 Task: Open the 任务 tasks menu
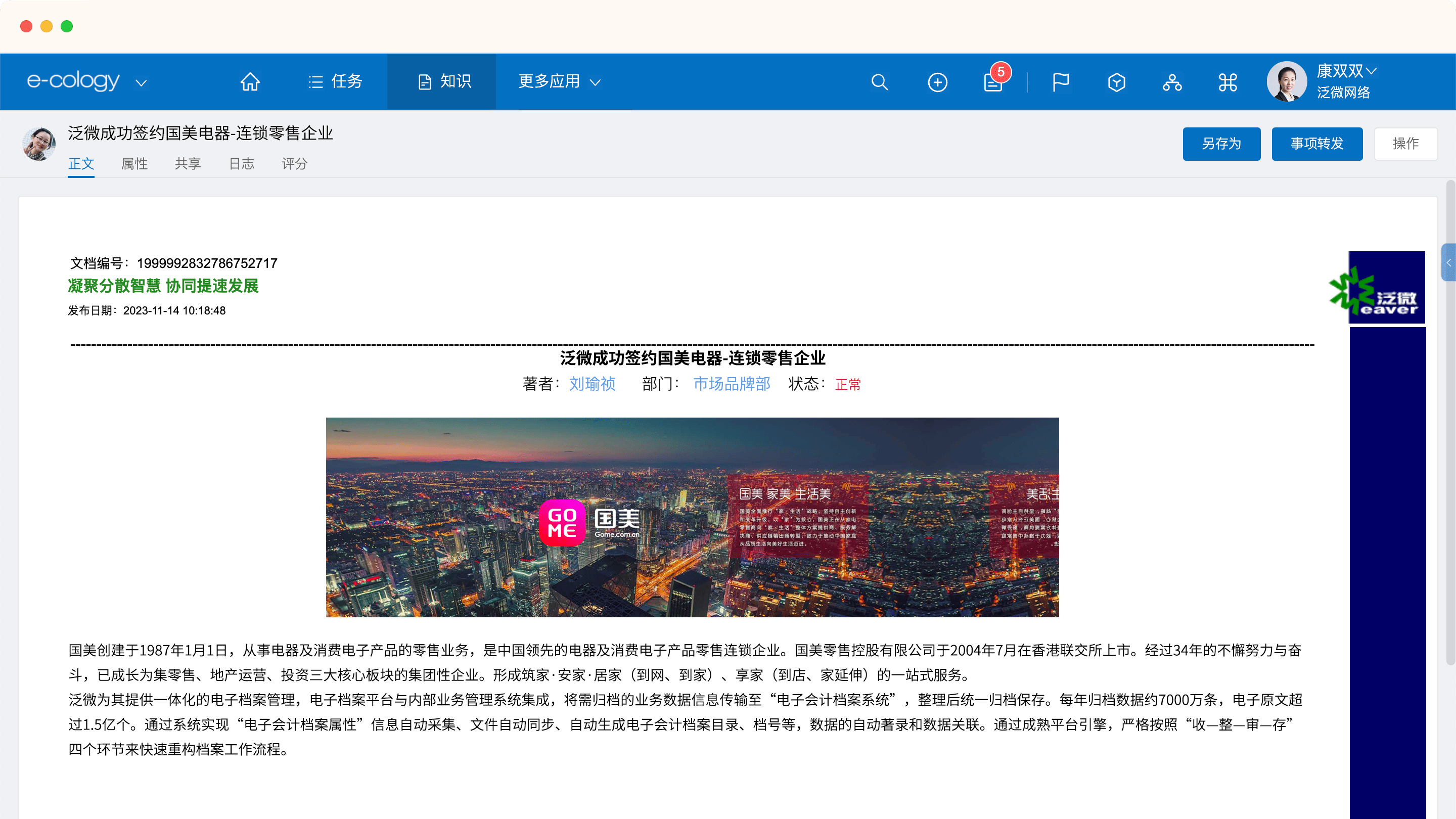(335, 82)
